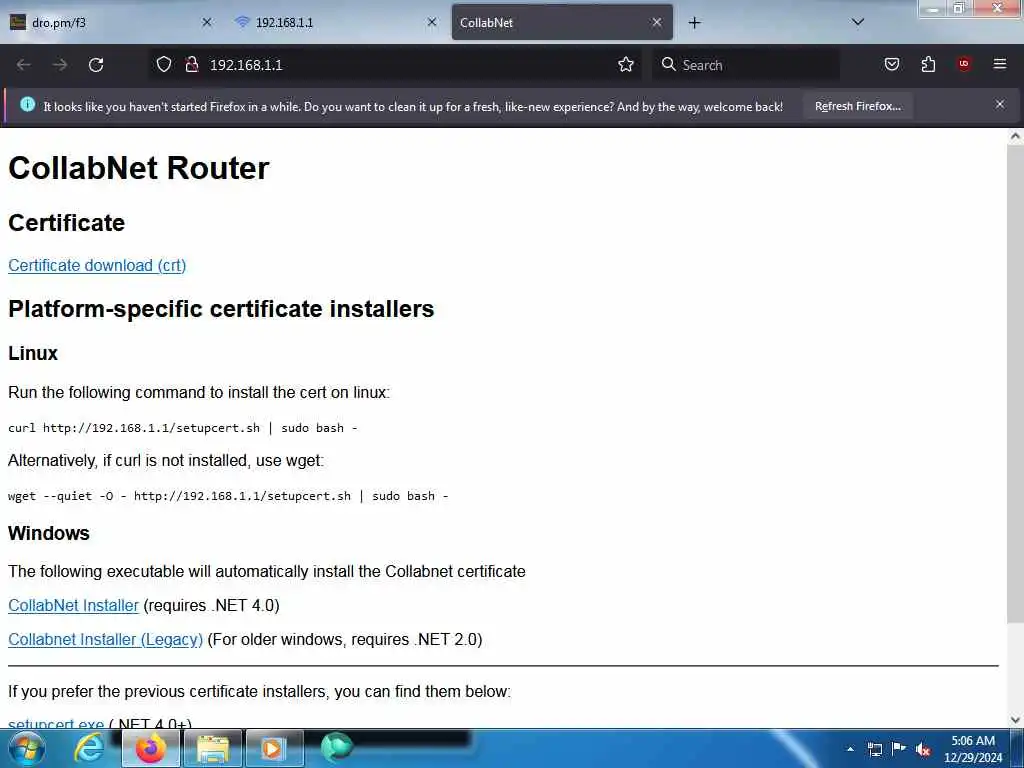Switch to the dro.pm/f3 tab
The image size is (1024, 768).
tap(113, 22)
